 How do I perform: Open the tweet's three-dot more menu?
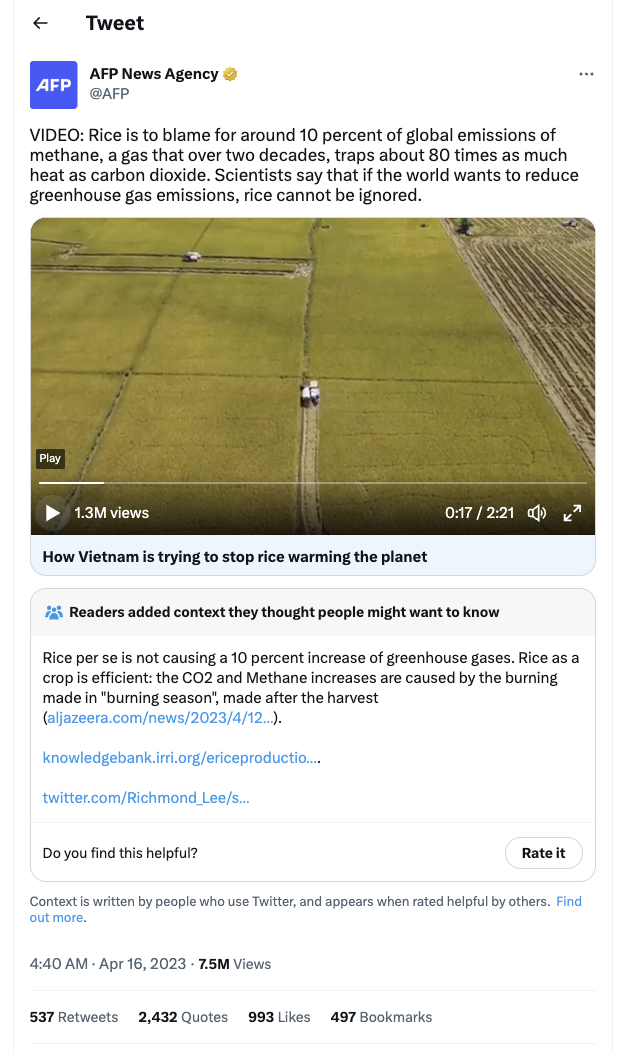(x=586, y=74)
